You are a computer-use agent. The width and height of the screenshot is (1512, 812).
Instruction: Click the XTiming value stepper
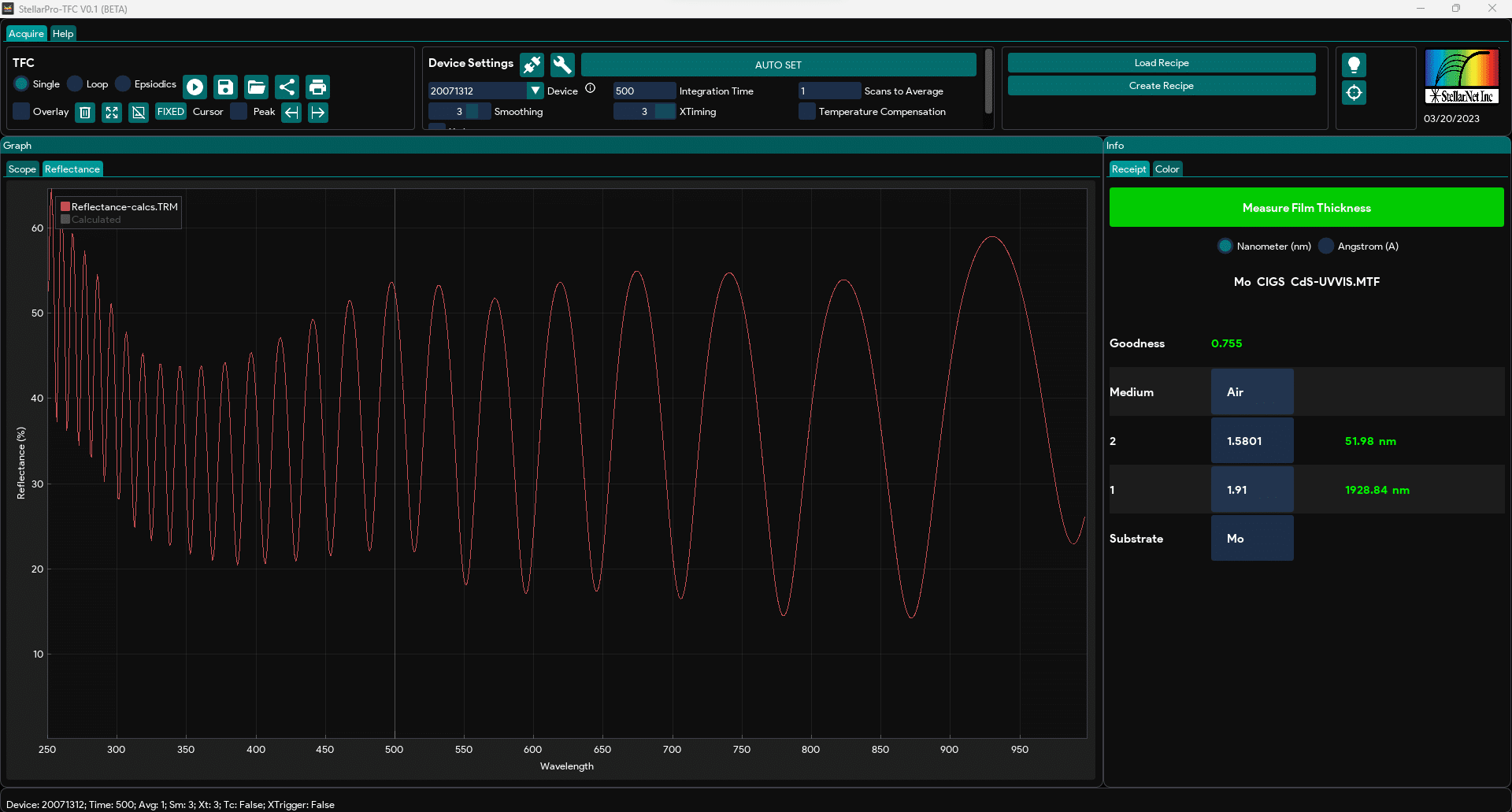coord(644,111)
